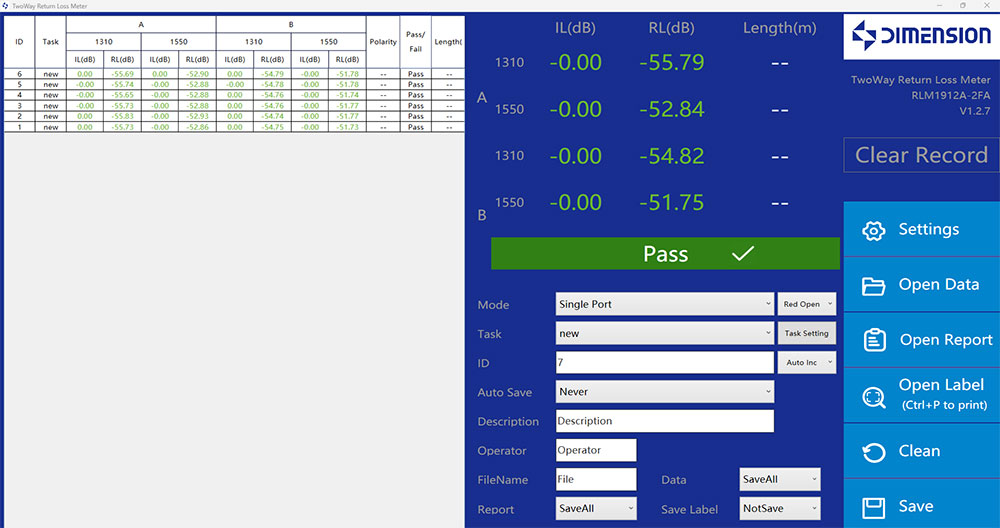The image size is (1000, 528).
Task: Open the Auto Inc dropdown beside ID
Action: pos(806,362)
